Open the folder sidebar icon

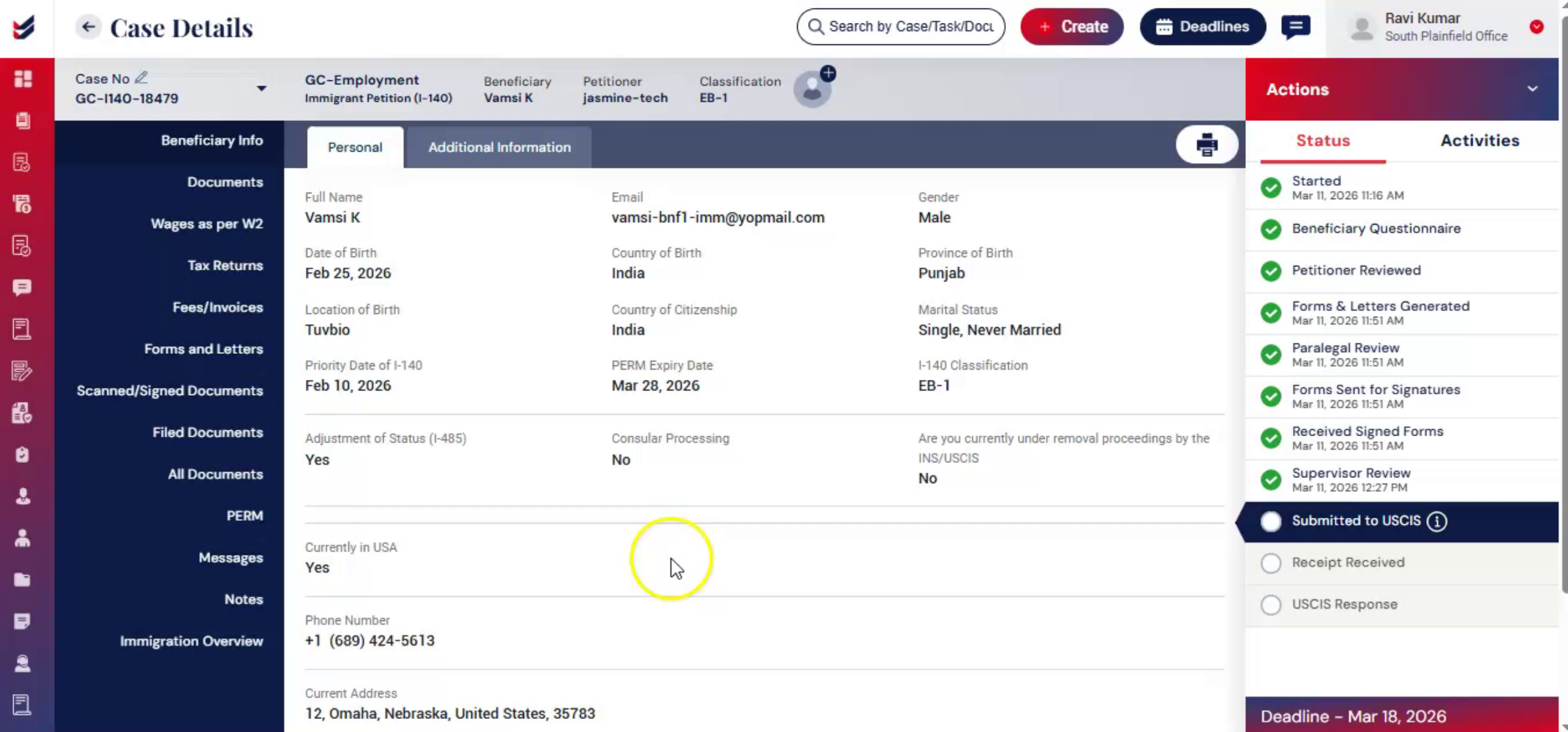[22, 580]
